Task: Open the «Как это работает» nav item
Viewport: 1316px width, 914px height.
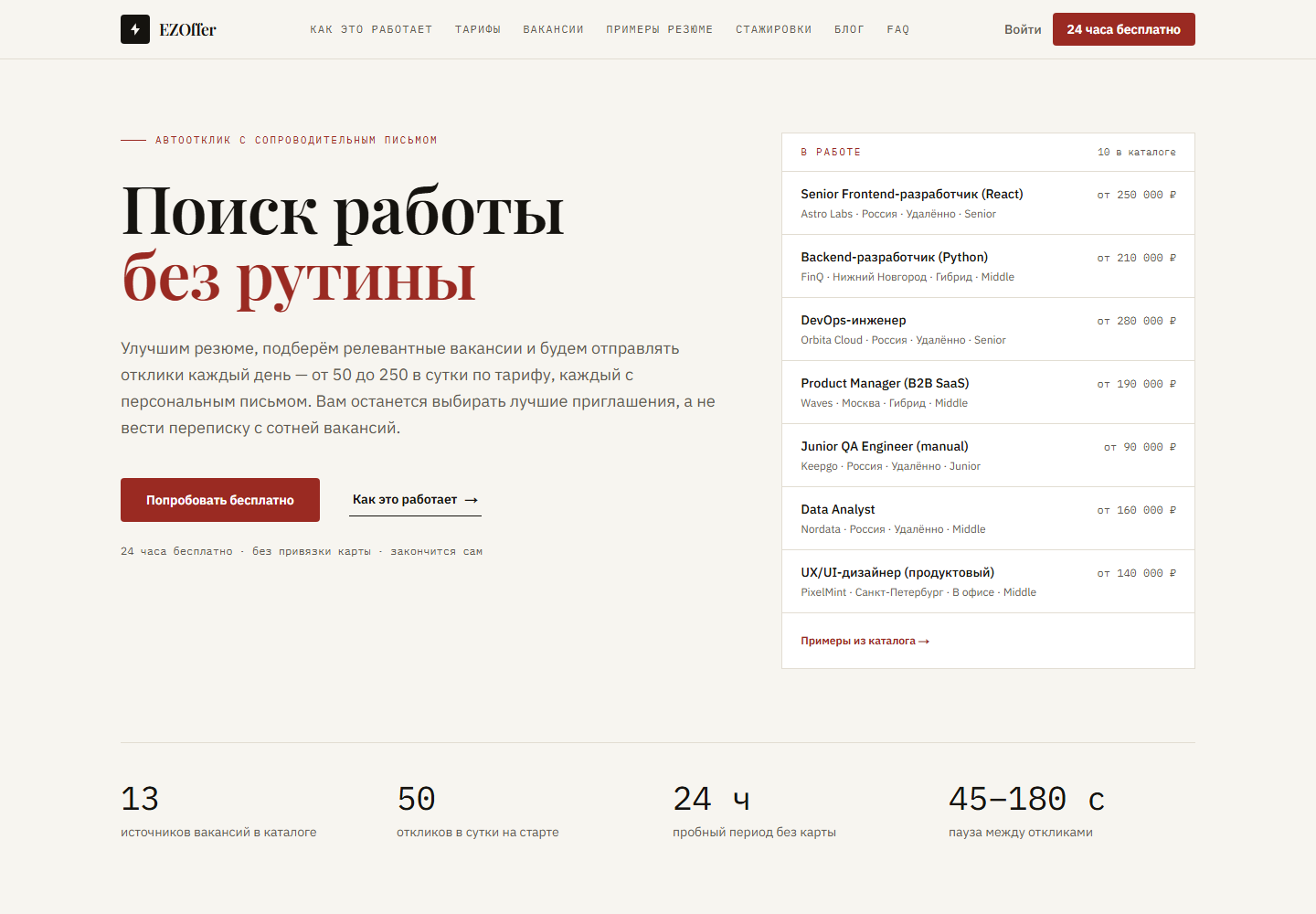Action: [x=371, y=29]
